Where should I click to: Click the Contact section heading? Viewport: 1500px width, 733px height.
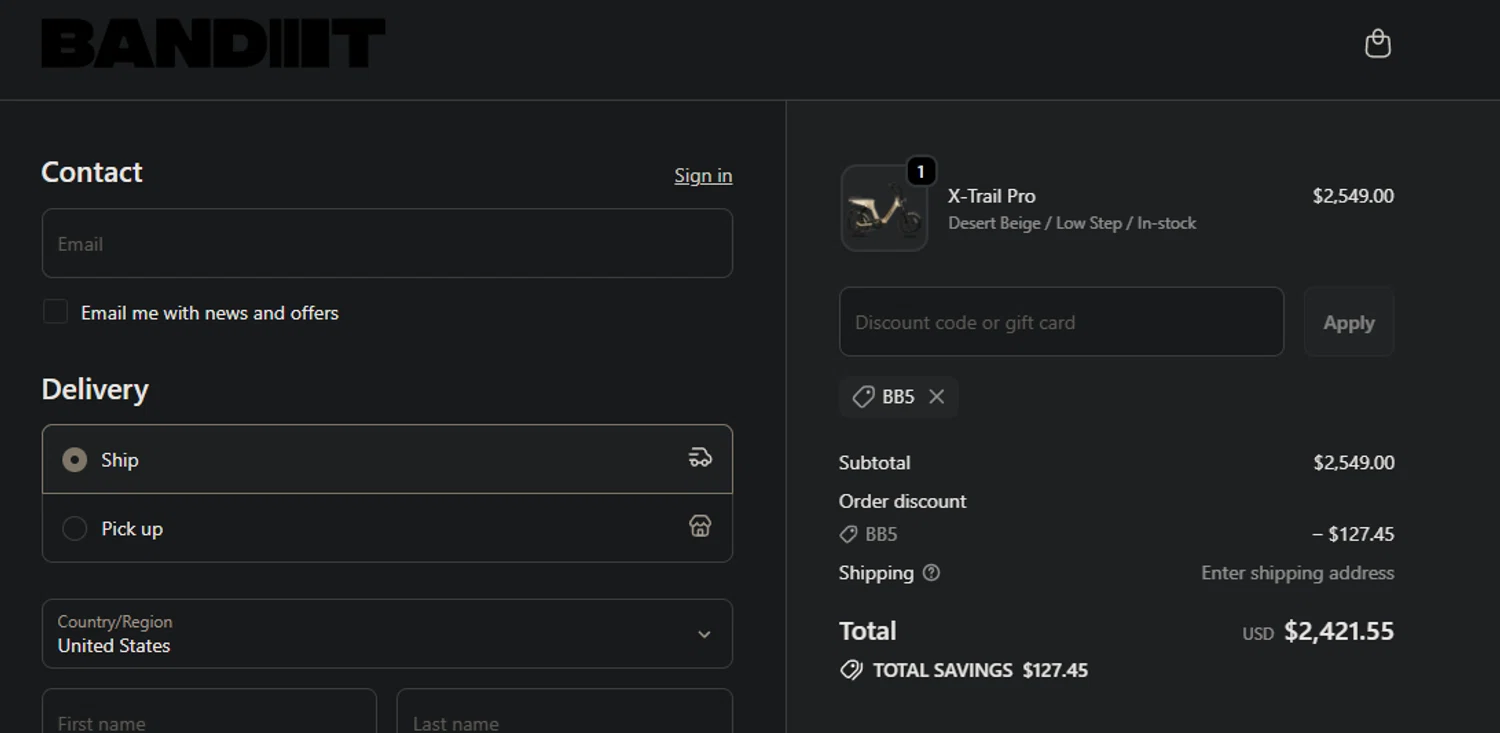pos(92,172)
